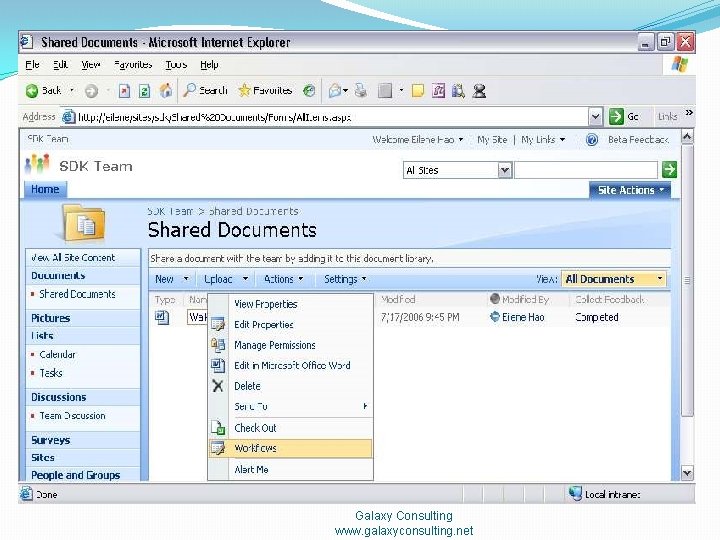Open the browser Search tool

point(205,90)
